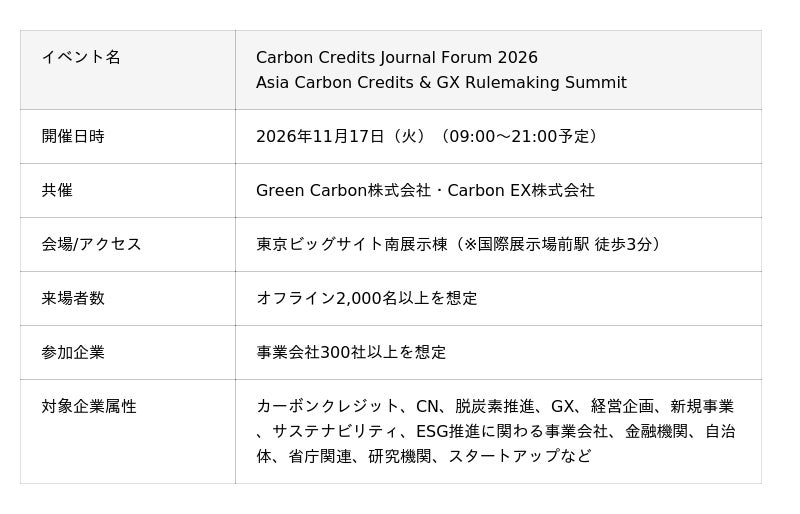
Task: Click the 開催日時 label cell
Action: (x=128, y=136)
